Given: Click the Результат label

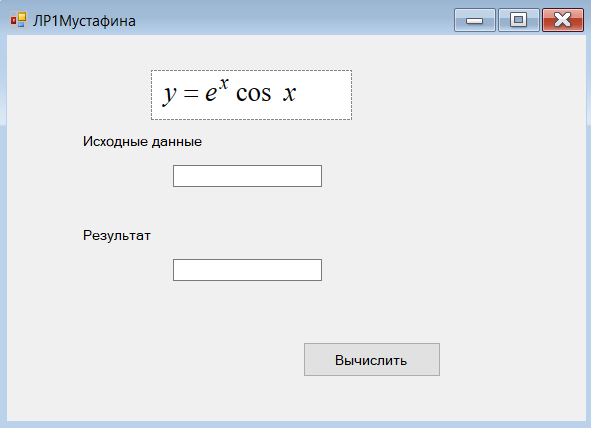Looking at the screenshot, I should click(x=117, y=235).
